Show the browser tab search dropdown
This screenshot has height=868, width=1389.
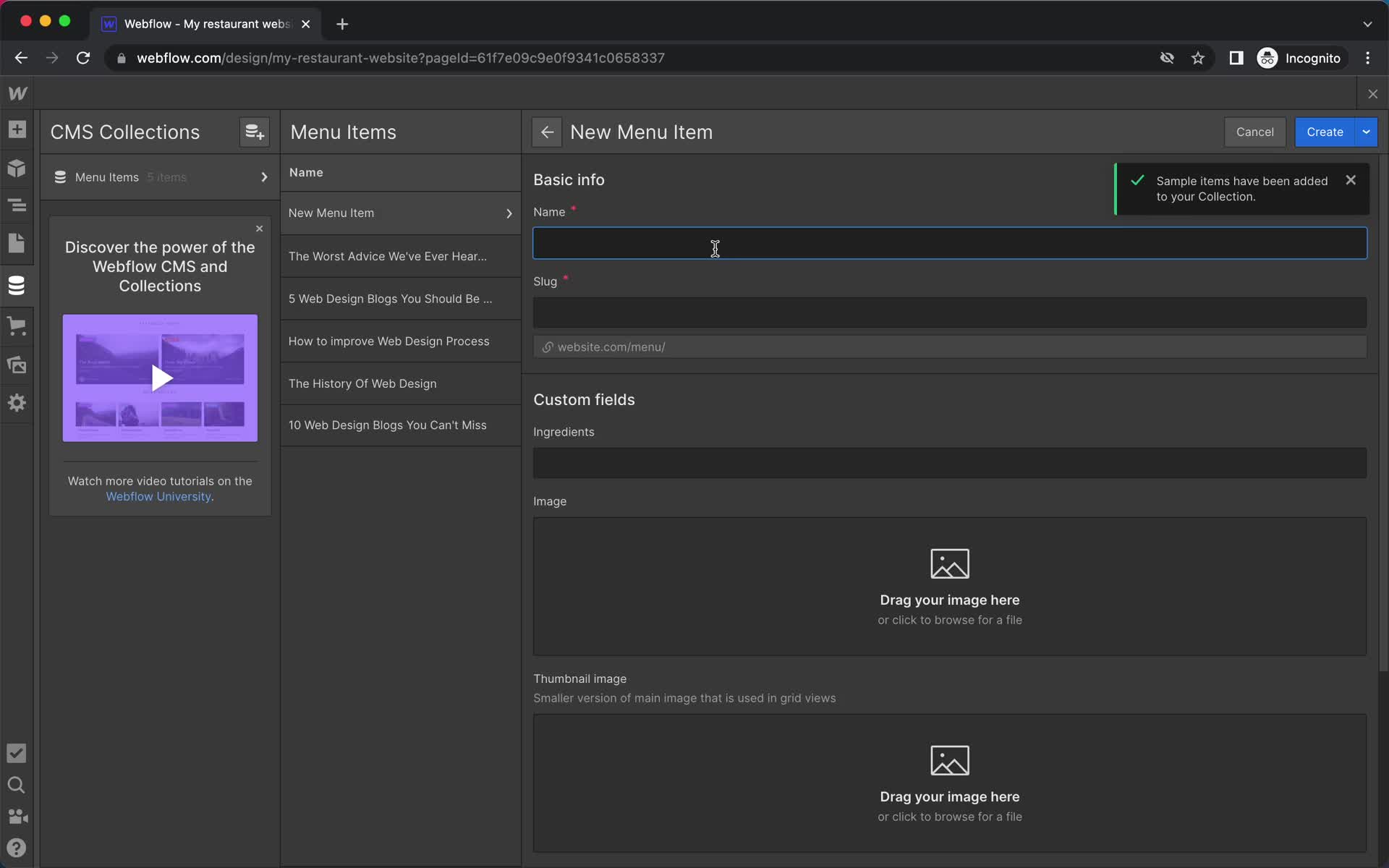click(1367, 24)
